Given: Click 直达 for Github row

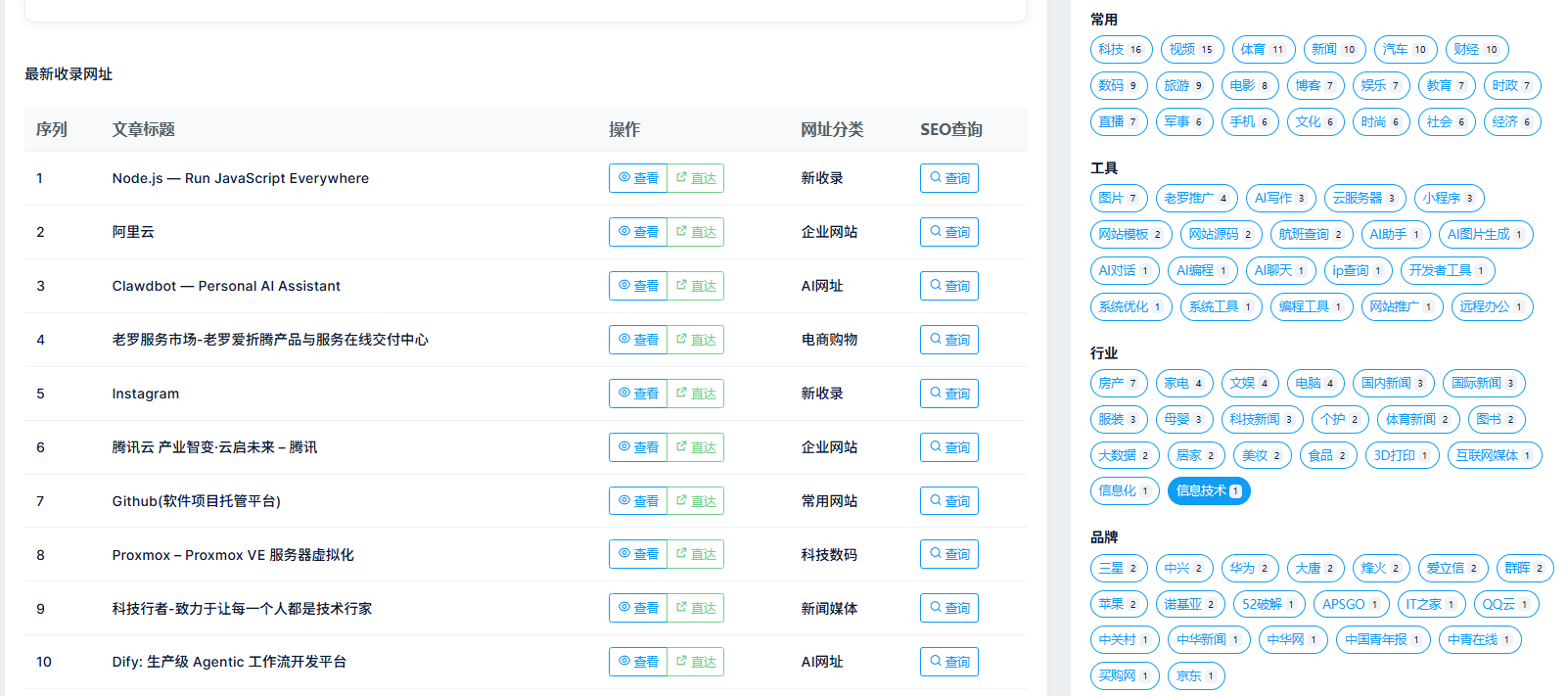Looking at the screenshot, I should [696, 501].
